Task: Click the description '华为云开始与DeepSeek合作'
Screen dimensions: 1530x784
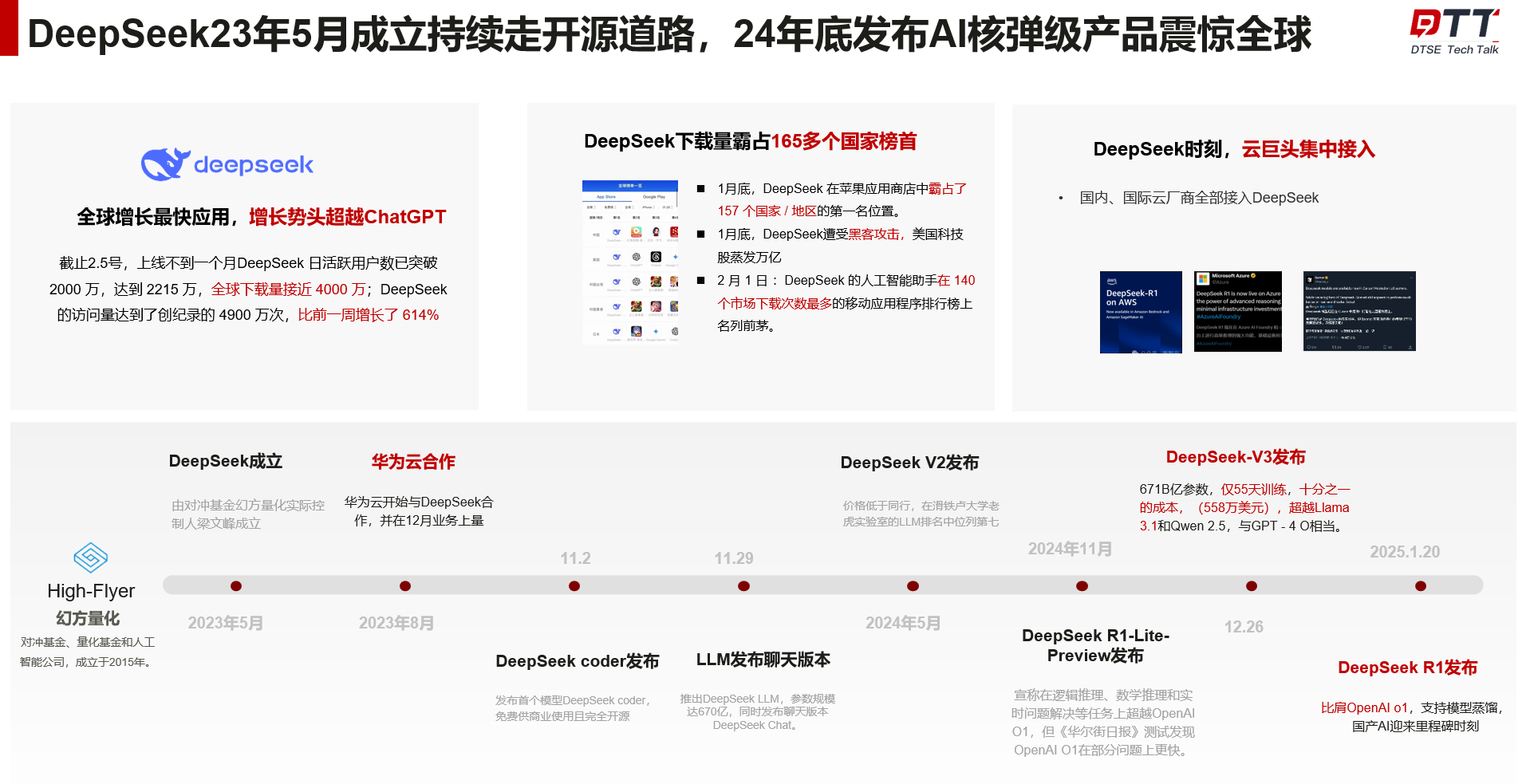Action: [x=419, y=511]
